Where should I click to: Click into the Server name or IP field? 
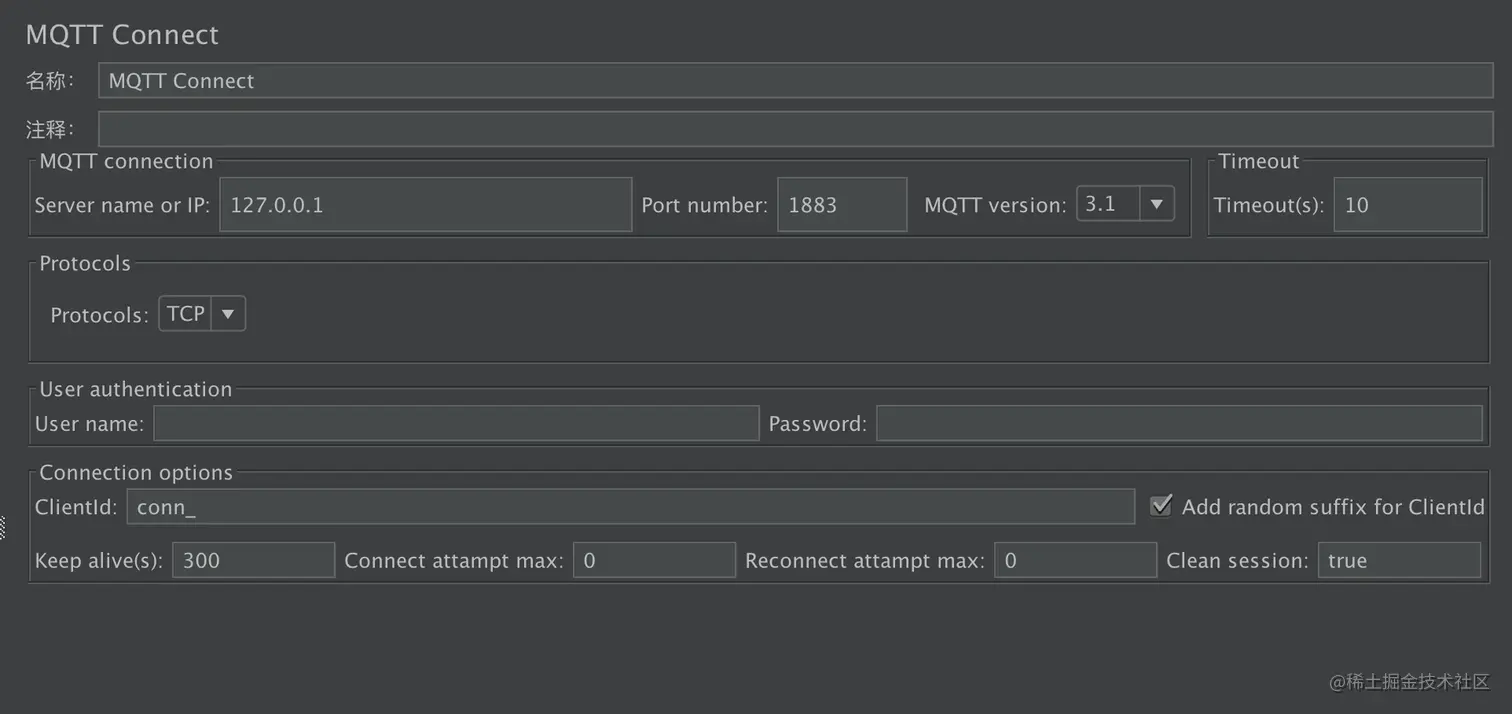point(425,204)
